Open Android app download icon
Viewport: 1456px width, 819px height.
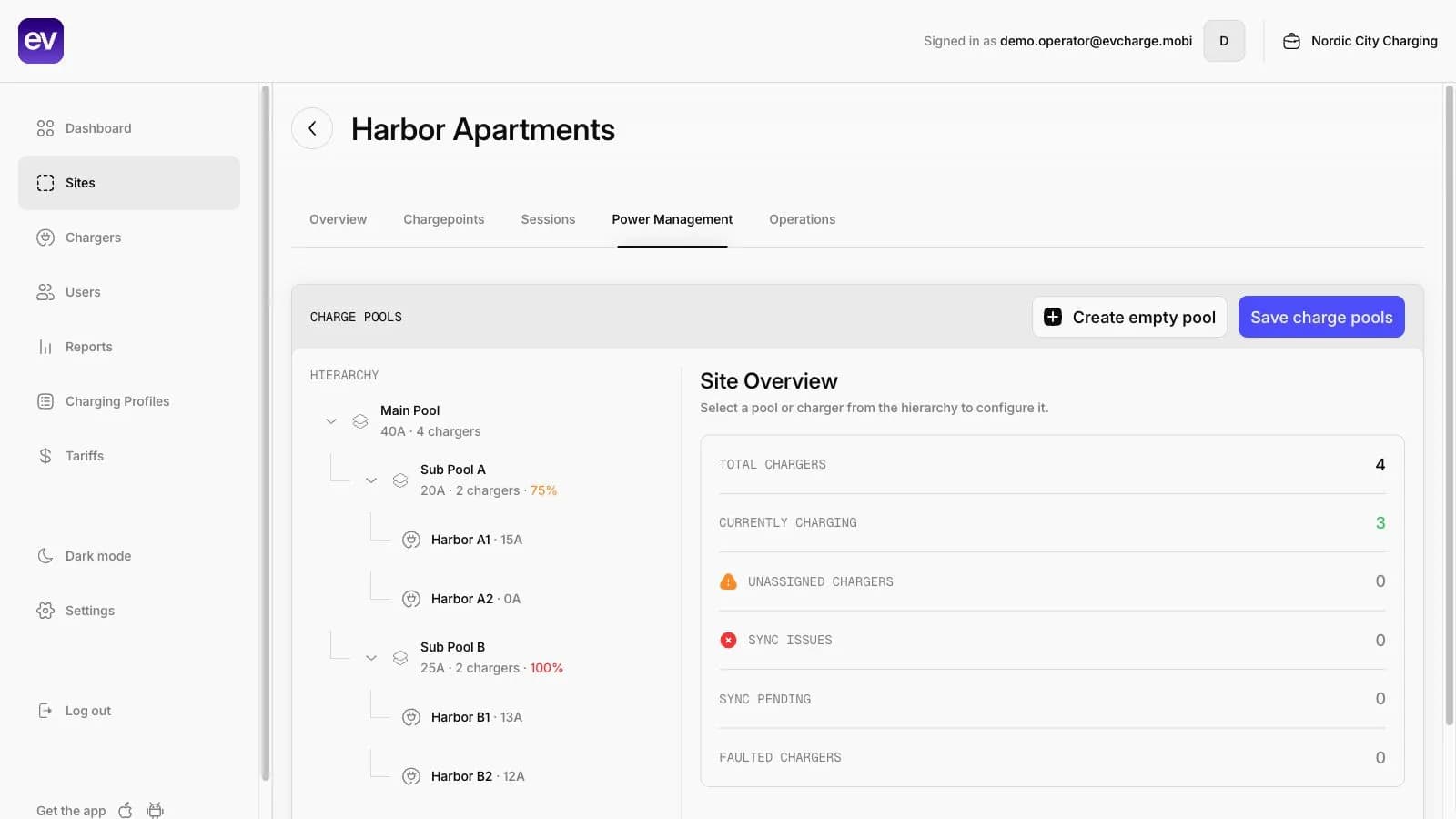click(x=156, y=810)
